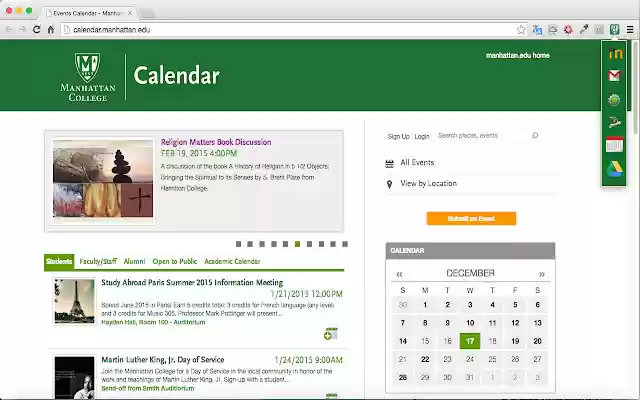The image size is (640, 400).
Task: Click the red gear extension icon
Action: coord(568,29)
